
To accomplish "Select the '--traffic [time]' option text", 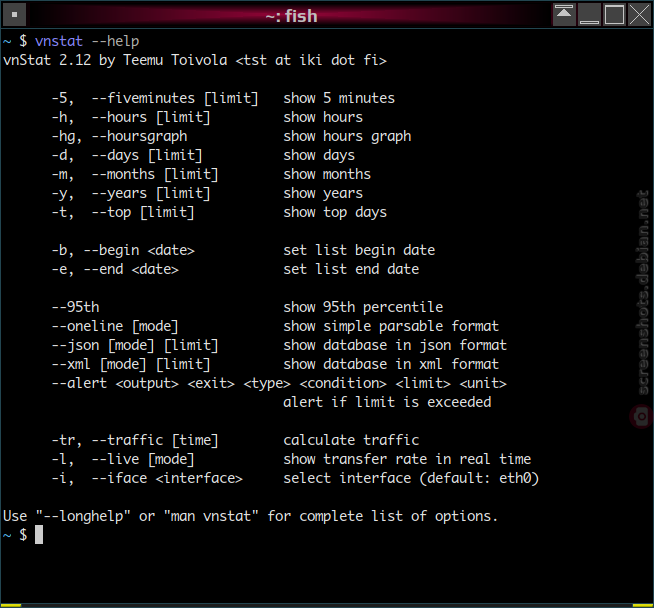I will 155,440.
